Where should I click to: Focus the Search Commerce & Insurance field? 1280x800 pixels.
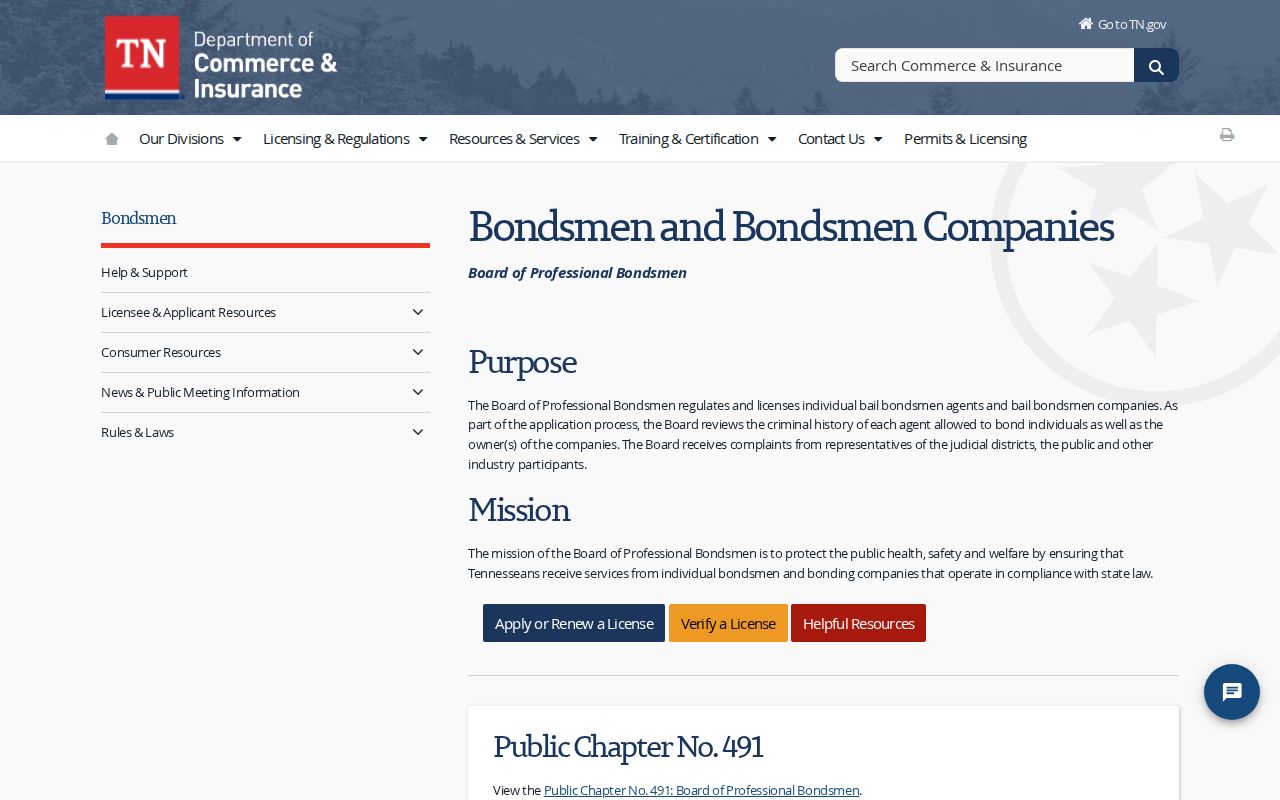tap(984, 65)
